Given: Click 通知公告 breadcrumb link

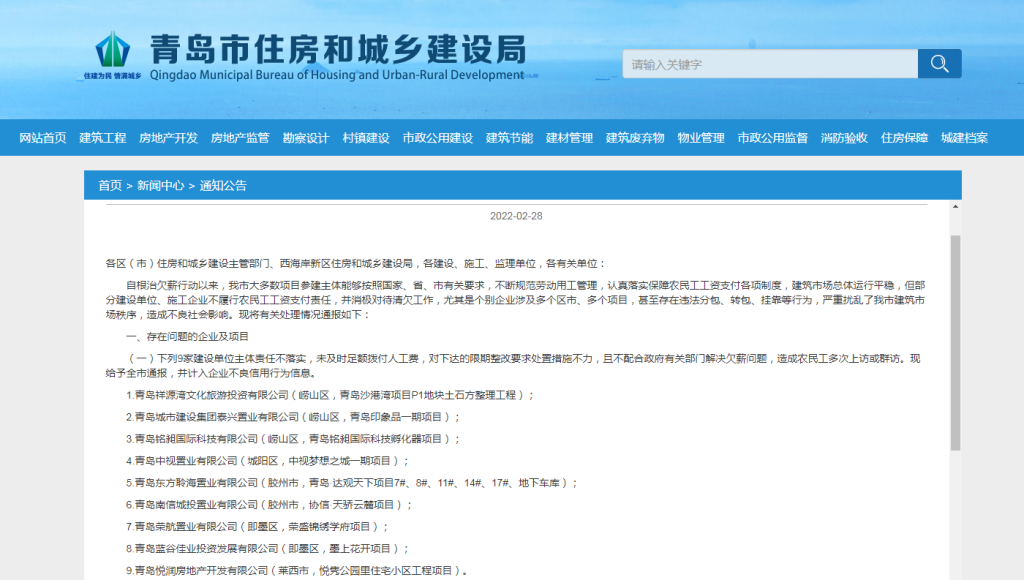Looking at the screenshot, I should [x=223, y=185].
